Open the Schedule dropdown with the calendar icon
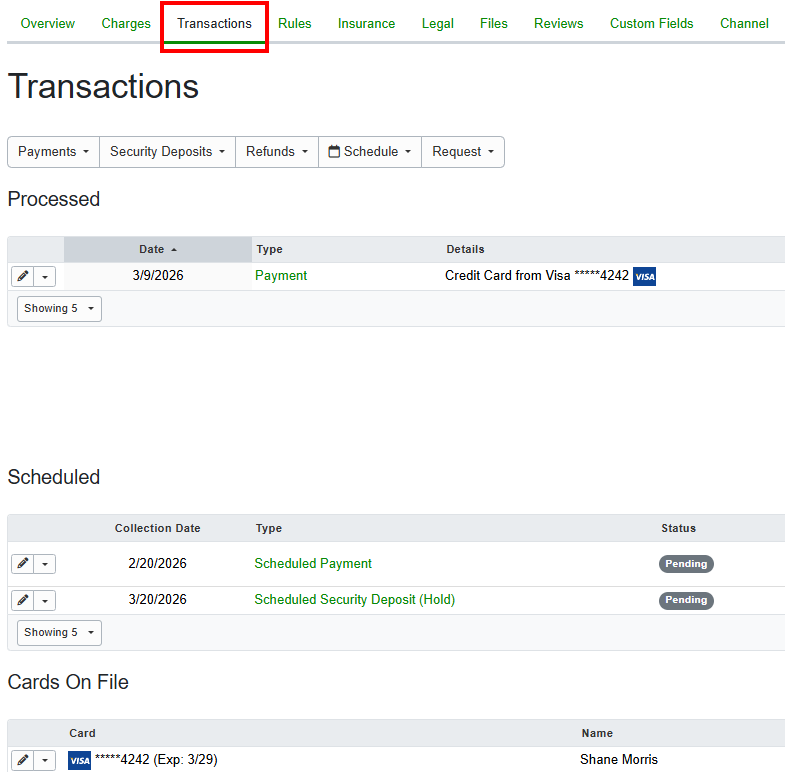The height and width of the screenshot is (772, 785). pyautogui.click(x=370, y=152)
